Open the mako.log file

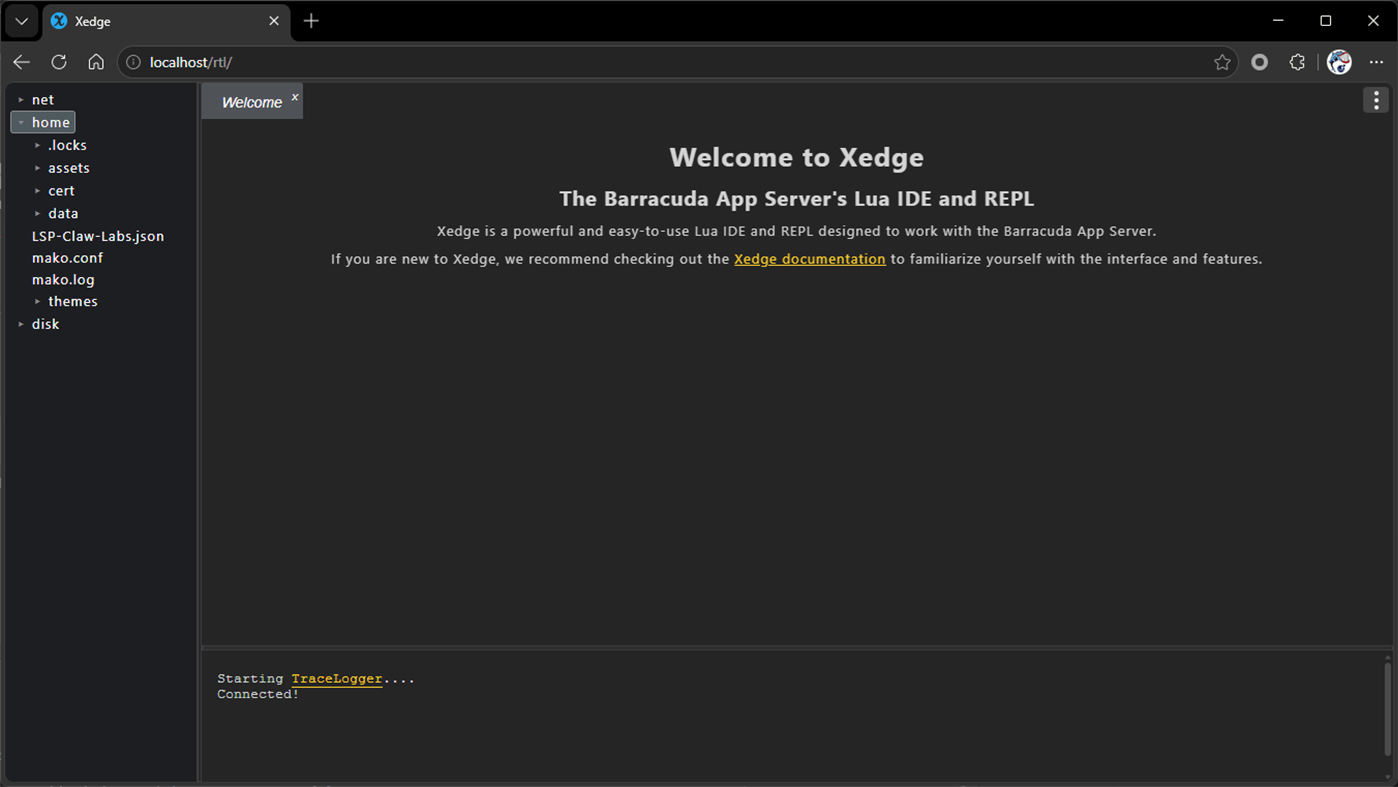[x=63, y=280]
